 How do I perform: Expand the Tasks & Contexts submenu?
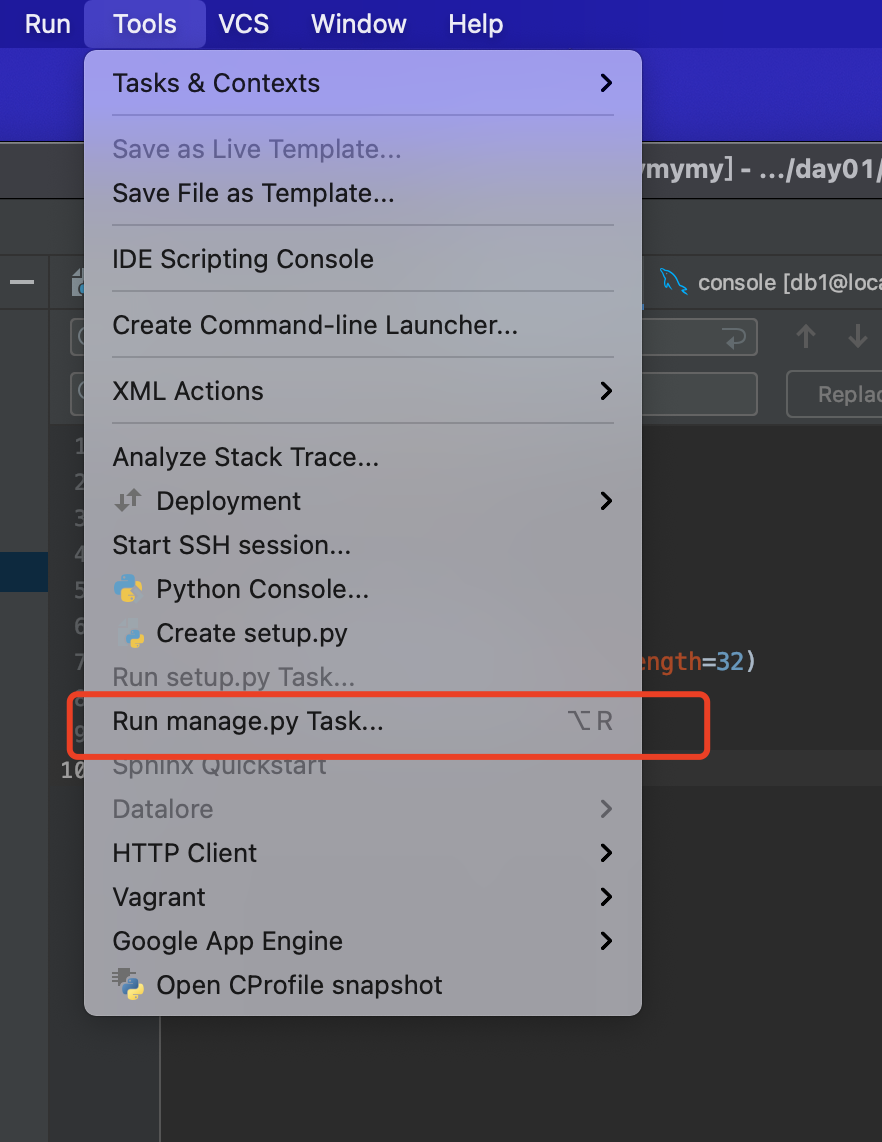tap(605, 83)
